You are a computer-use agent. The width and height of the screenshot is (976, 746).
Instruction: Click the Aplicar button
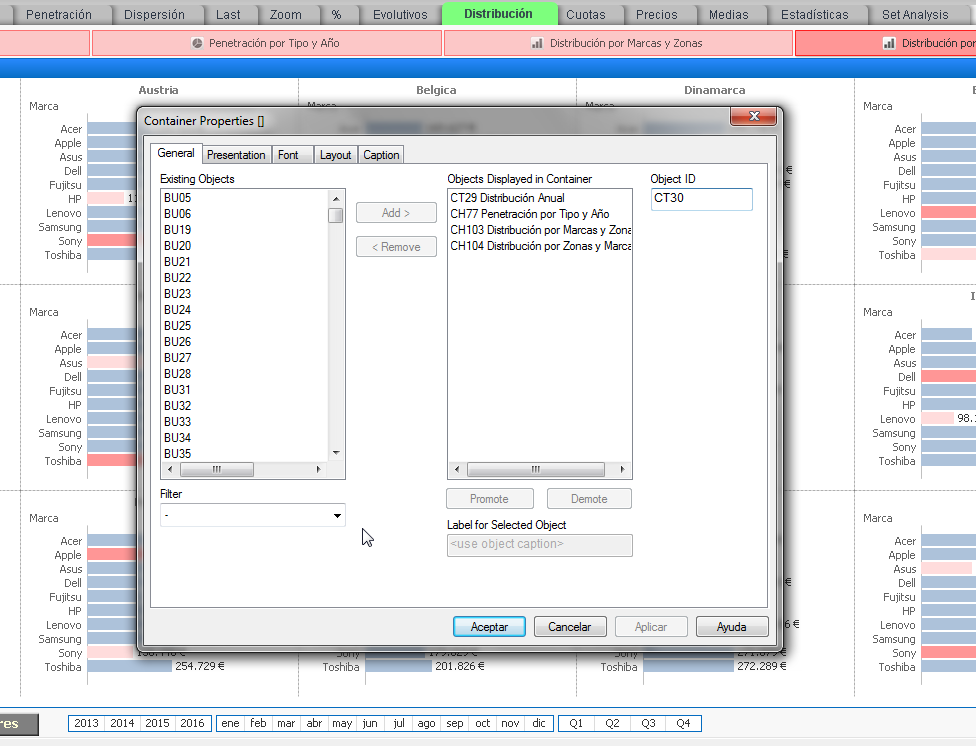(651, 626)
